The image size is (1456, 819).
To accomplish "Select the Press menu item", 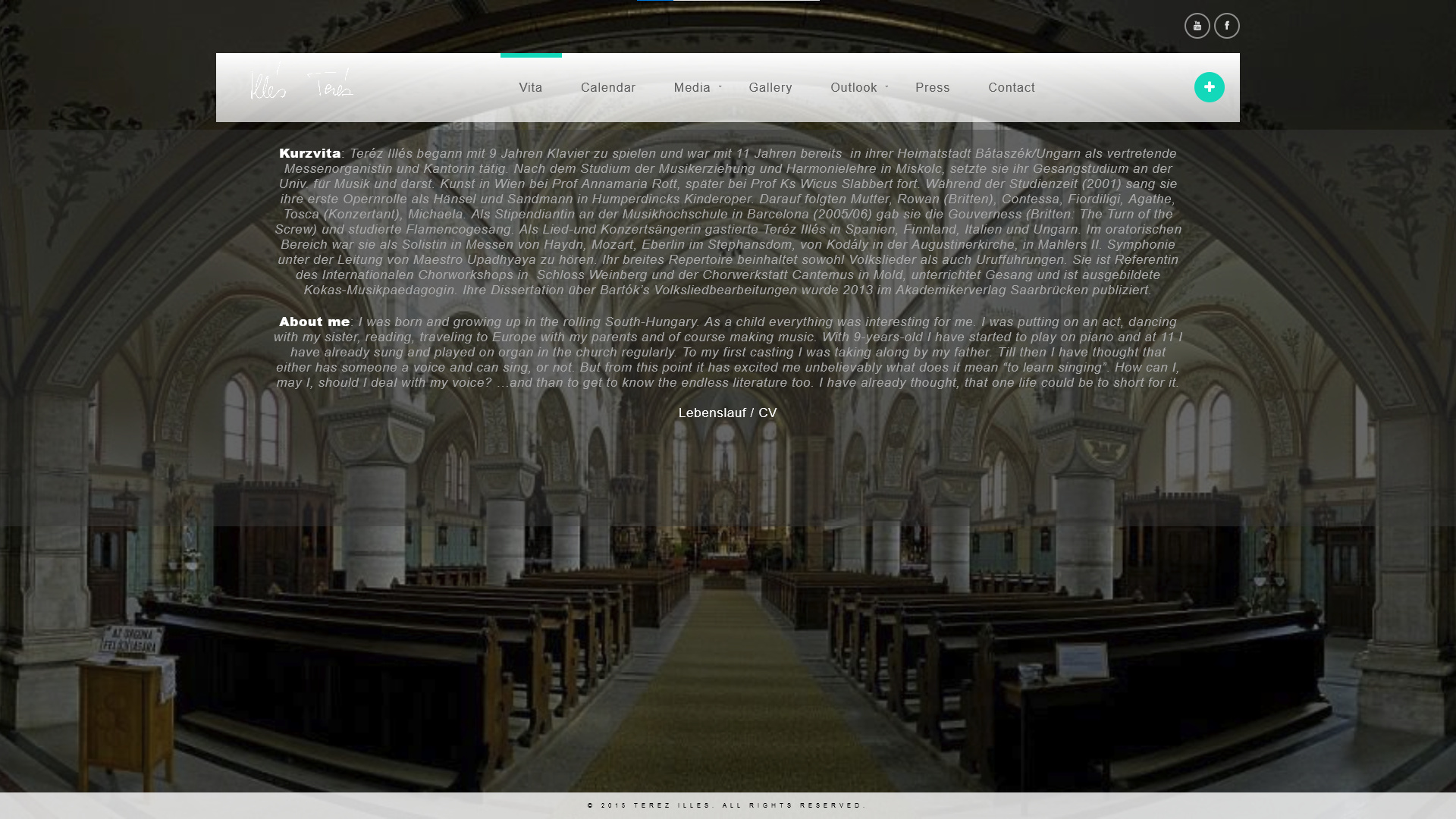I will pos(932,88).
